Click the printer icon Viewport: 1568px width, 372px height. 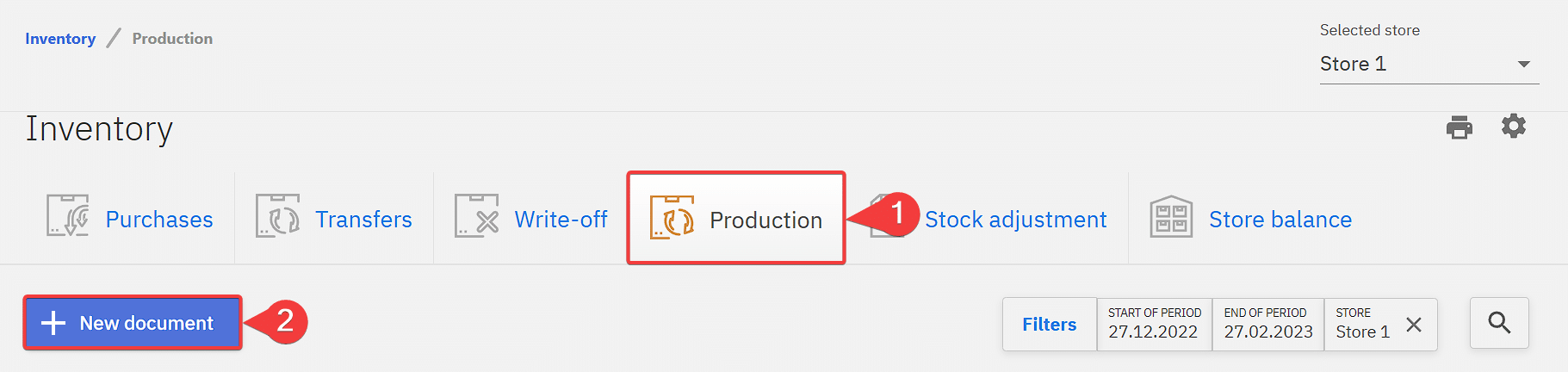coord(1459,127)
